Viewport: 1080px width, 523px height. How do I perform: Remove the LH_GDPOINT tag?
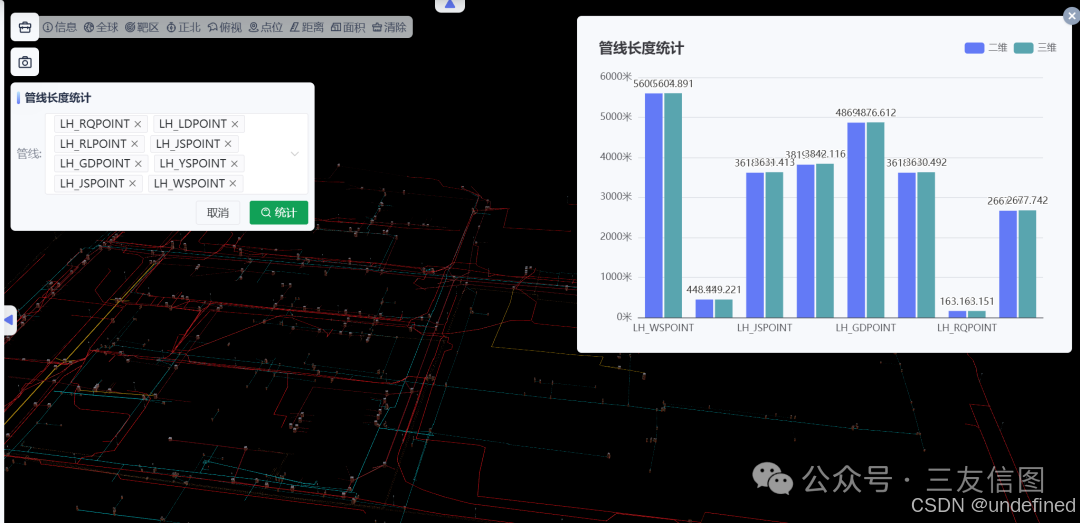click(x=138, y=164)
